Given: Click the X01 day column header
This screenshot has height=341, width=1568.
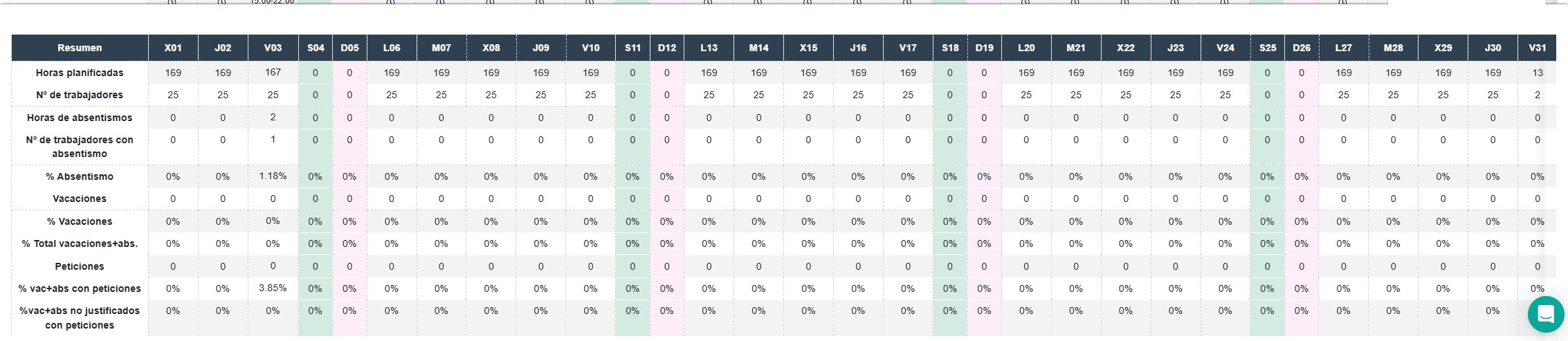Looking at the screenshot, I should [x=173, y=48].
